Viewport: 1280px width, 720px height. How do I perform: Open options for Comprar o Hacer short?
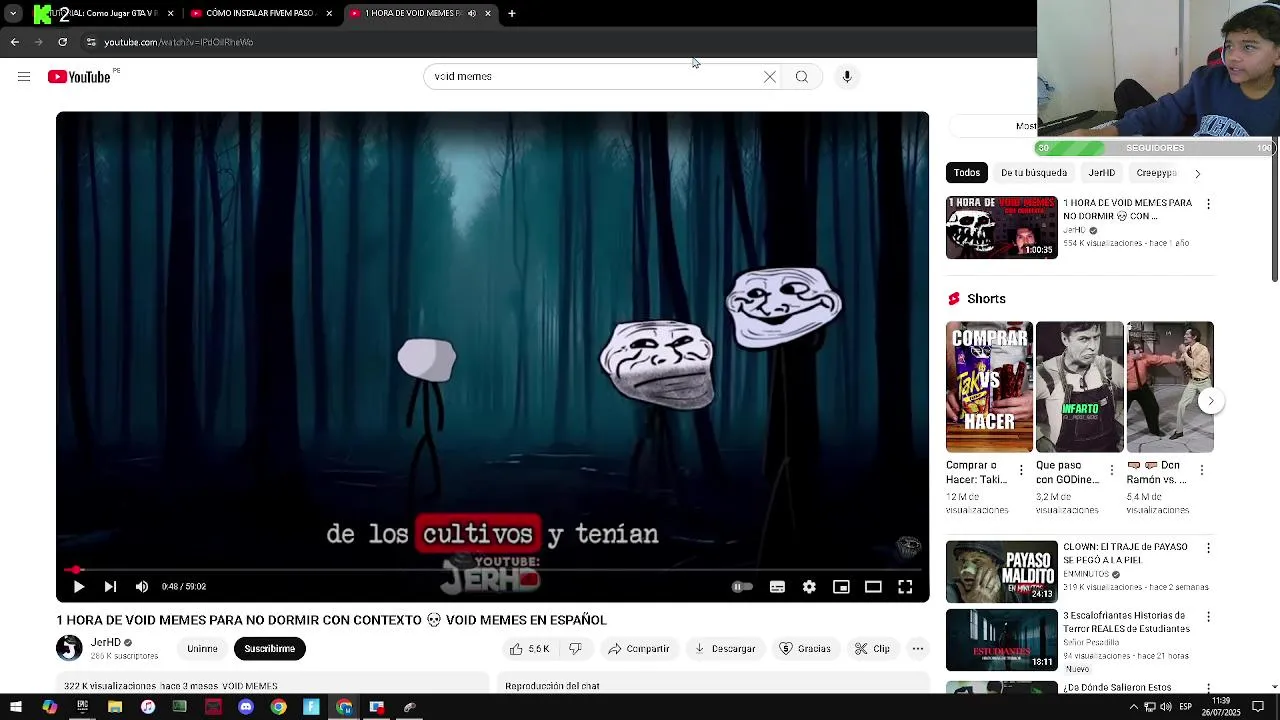coord(1021,470)
